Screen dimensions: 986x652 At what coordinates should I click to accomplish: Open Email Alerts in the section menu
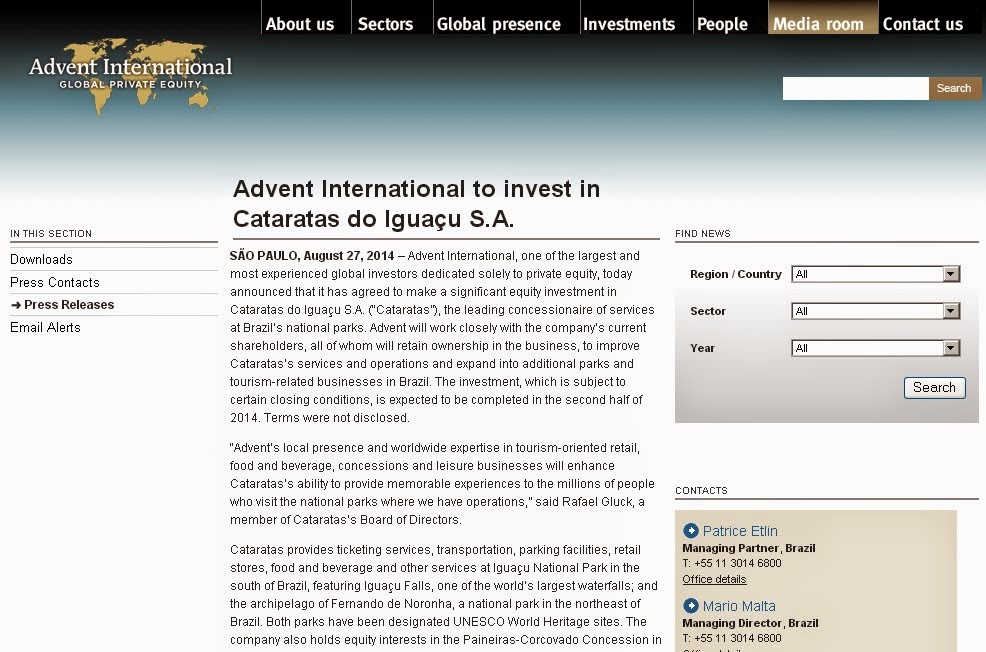(x=45, y=328)
